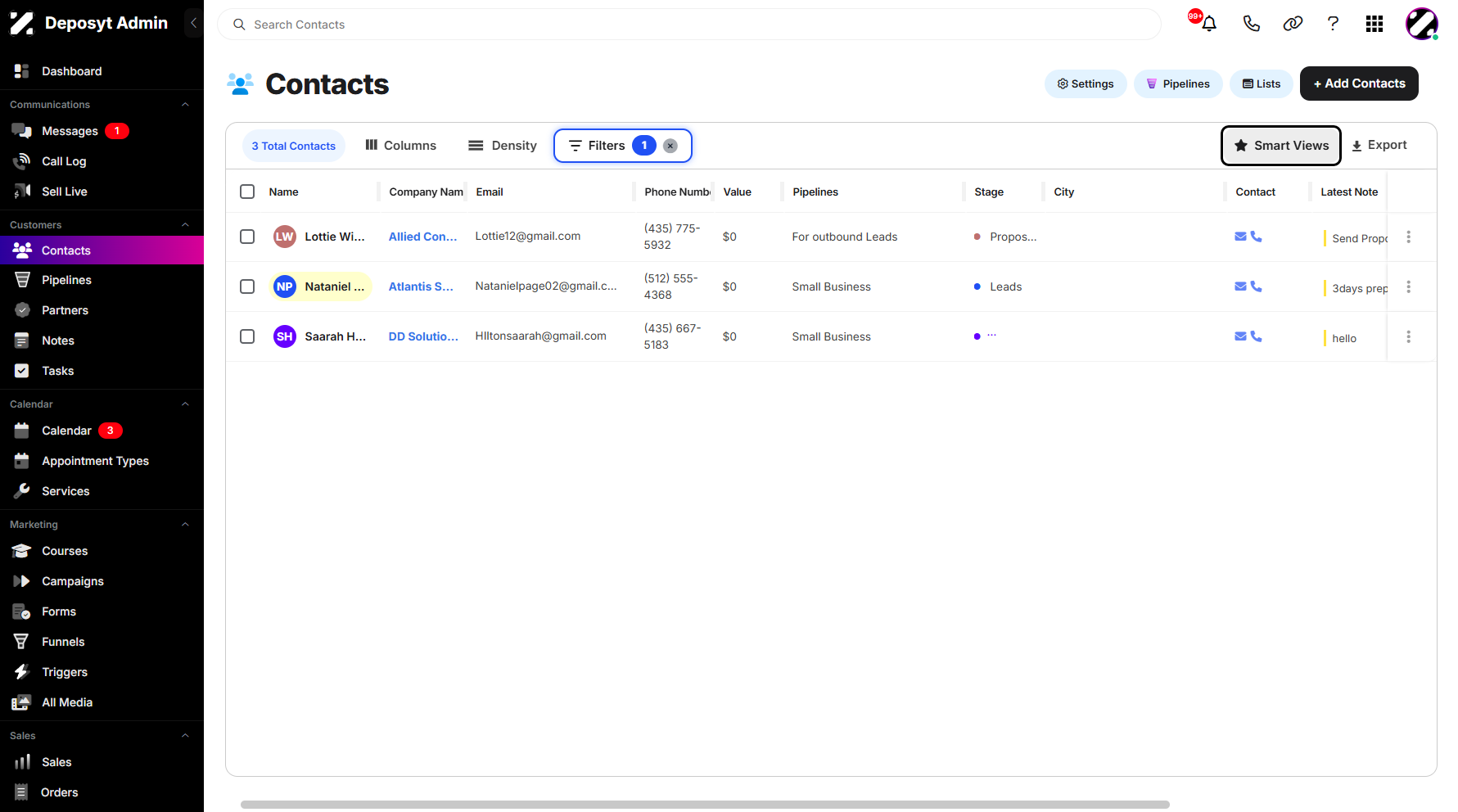Click the Search Contacts field
1458x812 pixels.
(x=689, y=25)
